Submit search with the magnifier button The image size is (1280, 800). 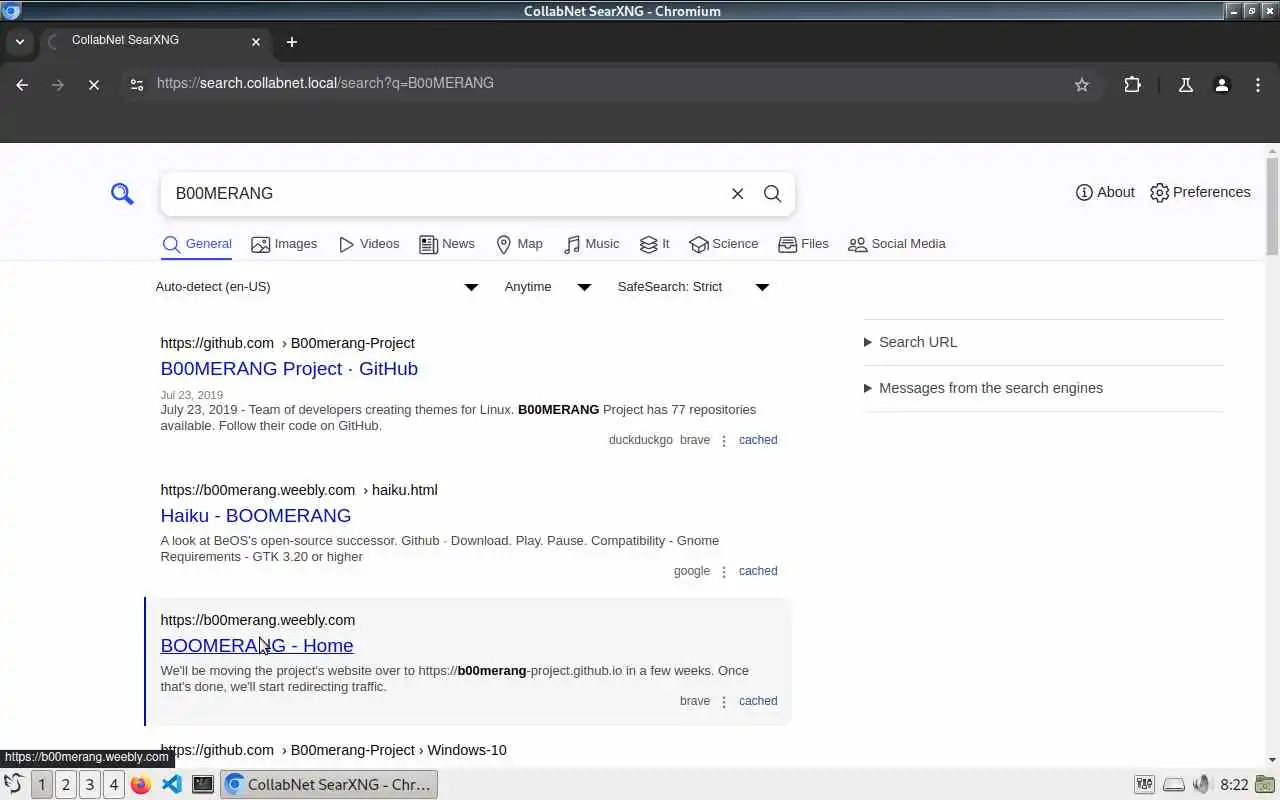pos(772,193)
